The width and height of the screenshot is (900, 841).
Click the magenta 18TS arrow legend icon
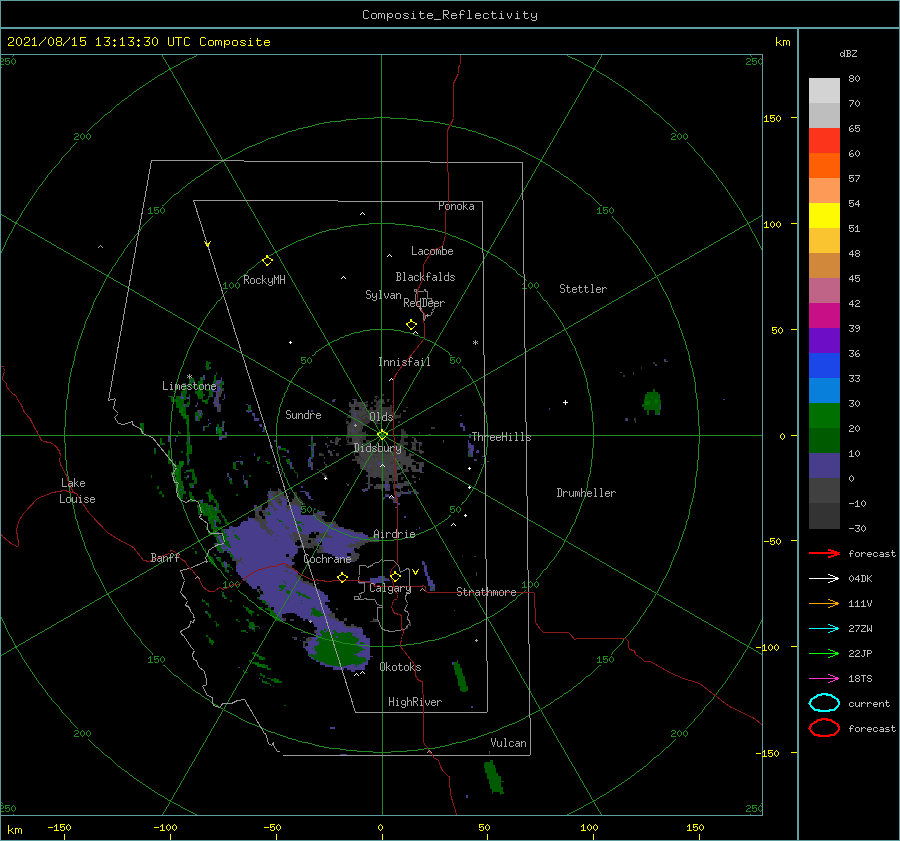(824, 678)
